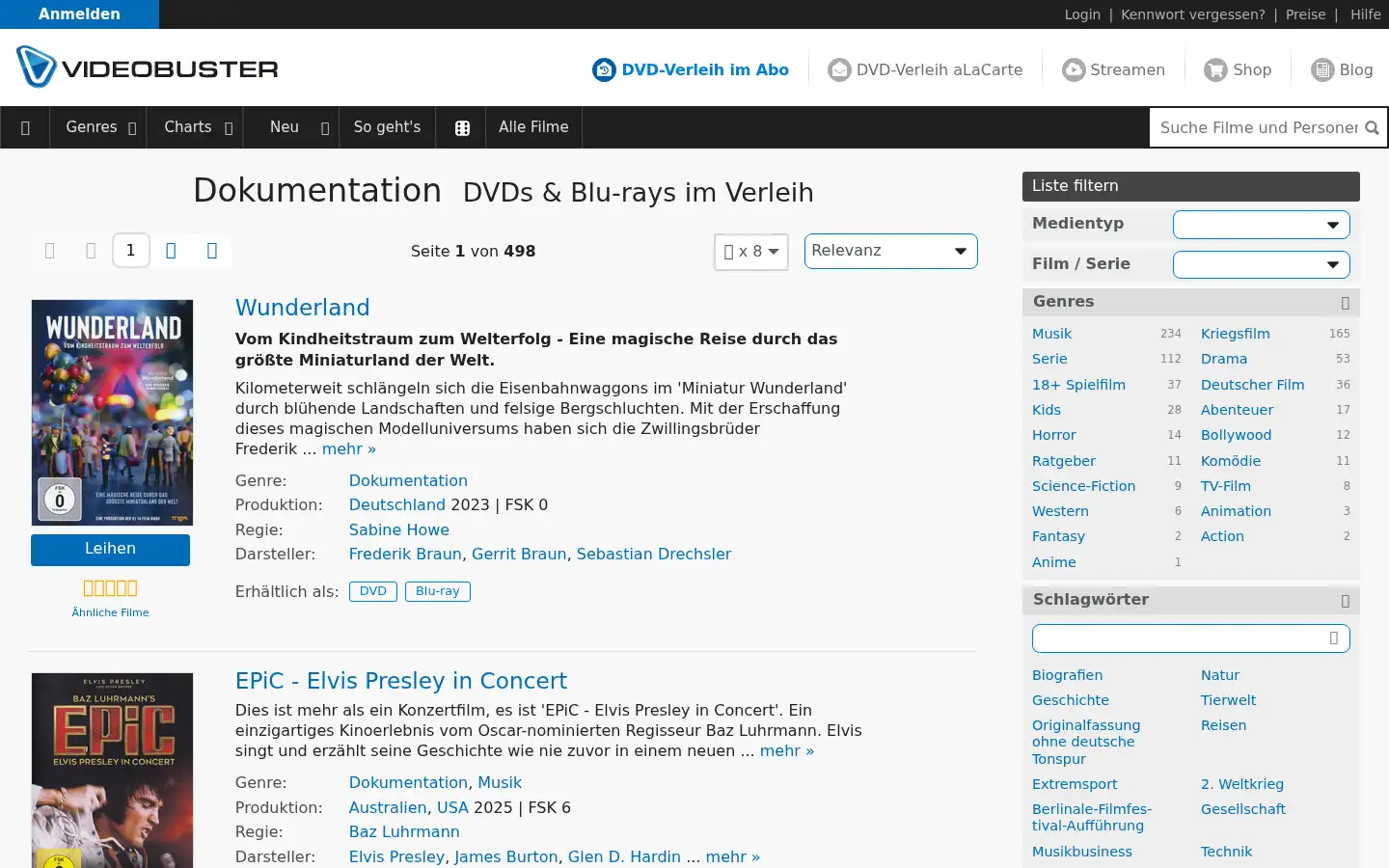Click the Shop cart icon
Screen dimensions: 1389x868
tap(1215, 69)
